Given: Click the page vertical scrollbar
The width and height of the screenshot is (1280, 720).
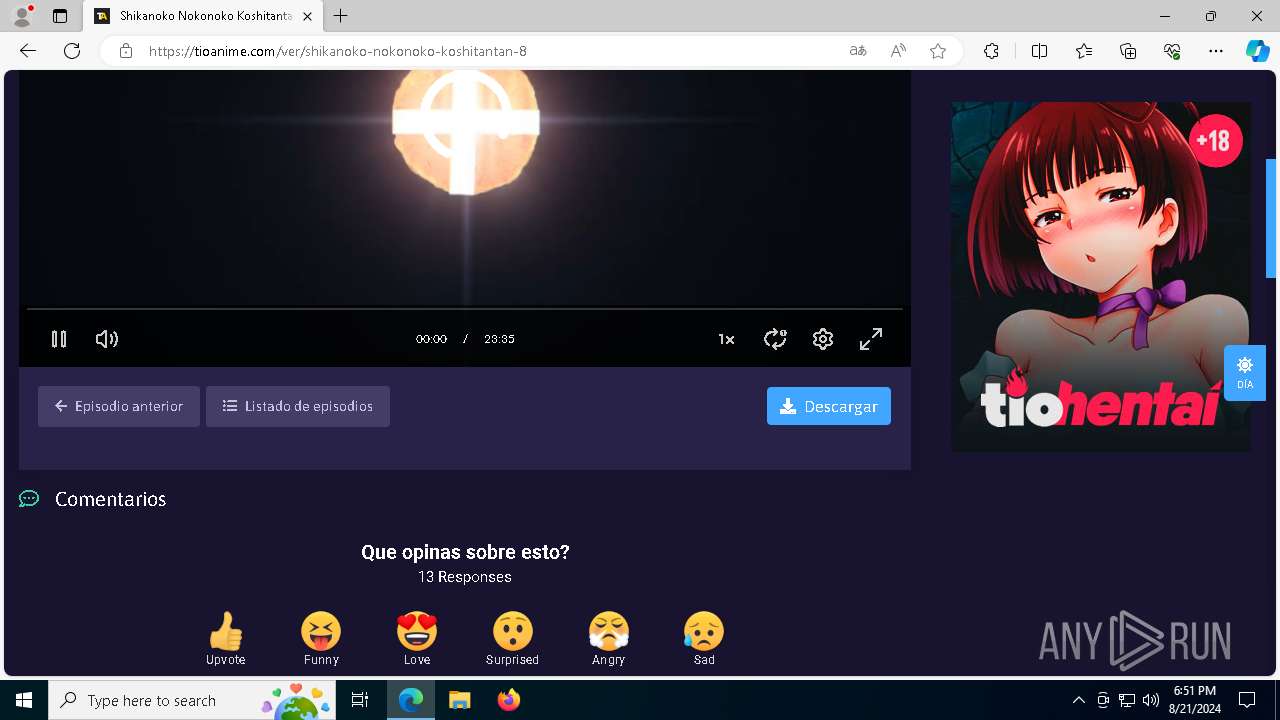Looking at the screenshot, I should (x=1271, y=218).
